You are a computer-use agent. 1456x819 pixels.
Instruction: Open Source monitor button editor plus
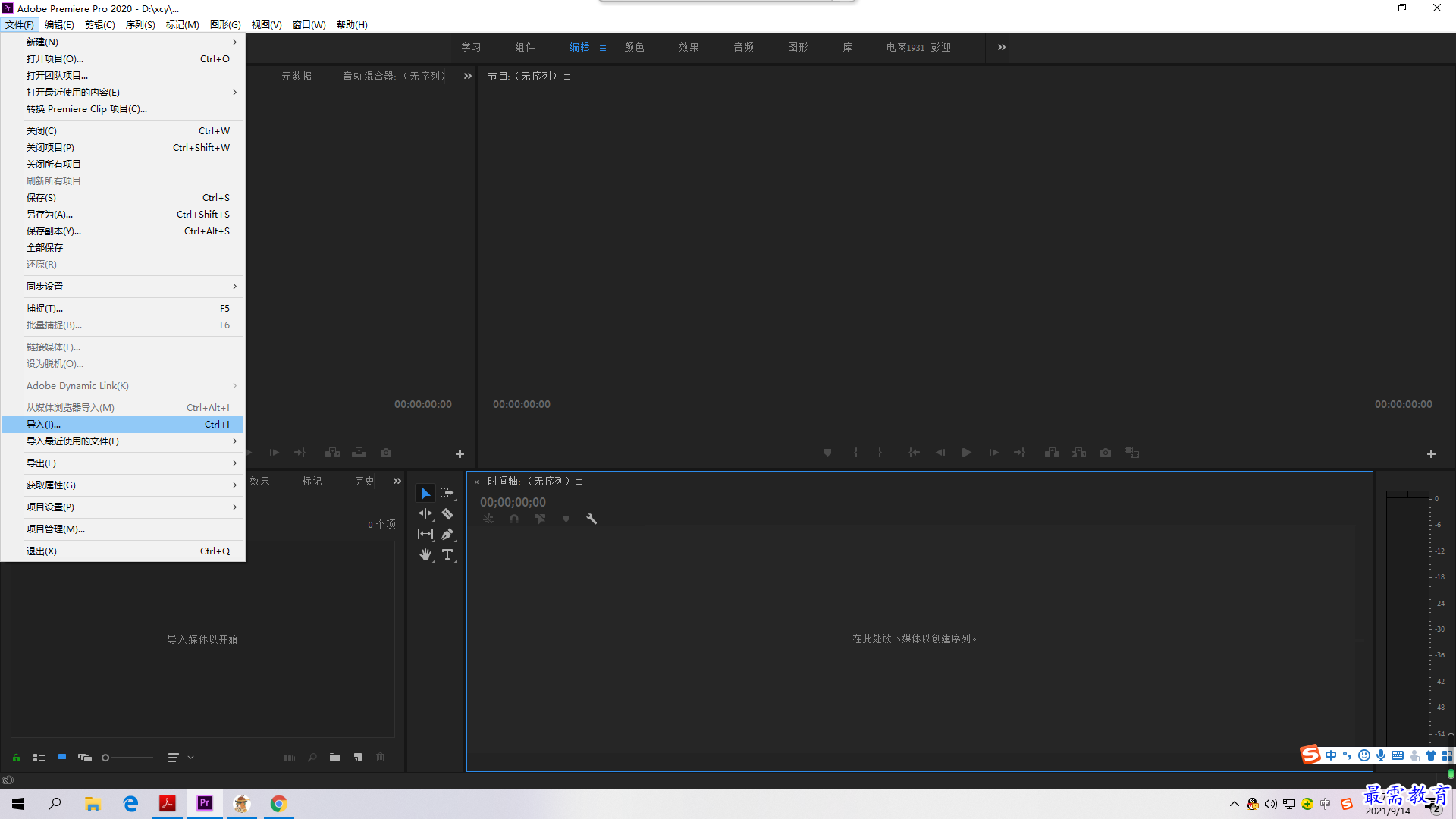(460, 454)
